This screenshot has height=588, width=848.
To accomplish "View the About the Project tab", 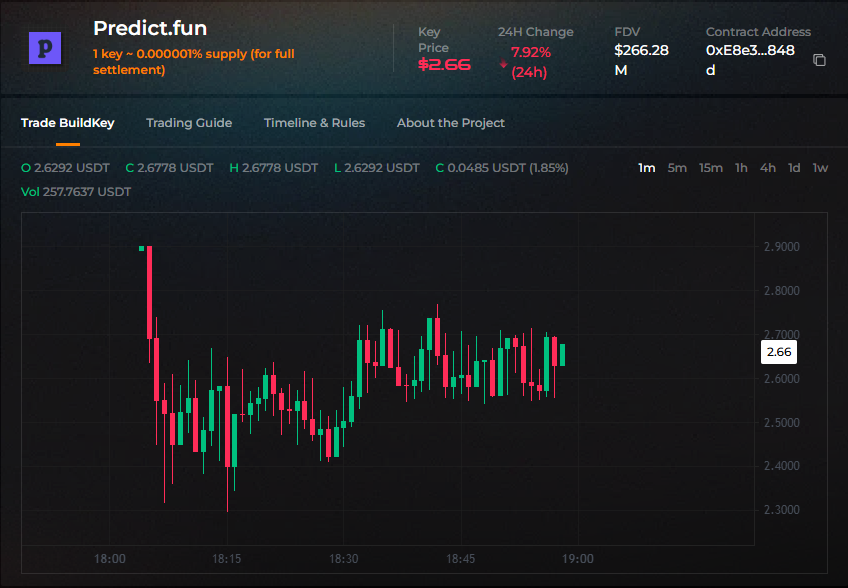I will [x=450, y=123].
